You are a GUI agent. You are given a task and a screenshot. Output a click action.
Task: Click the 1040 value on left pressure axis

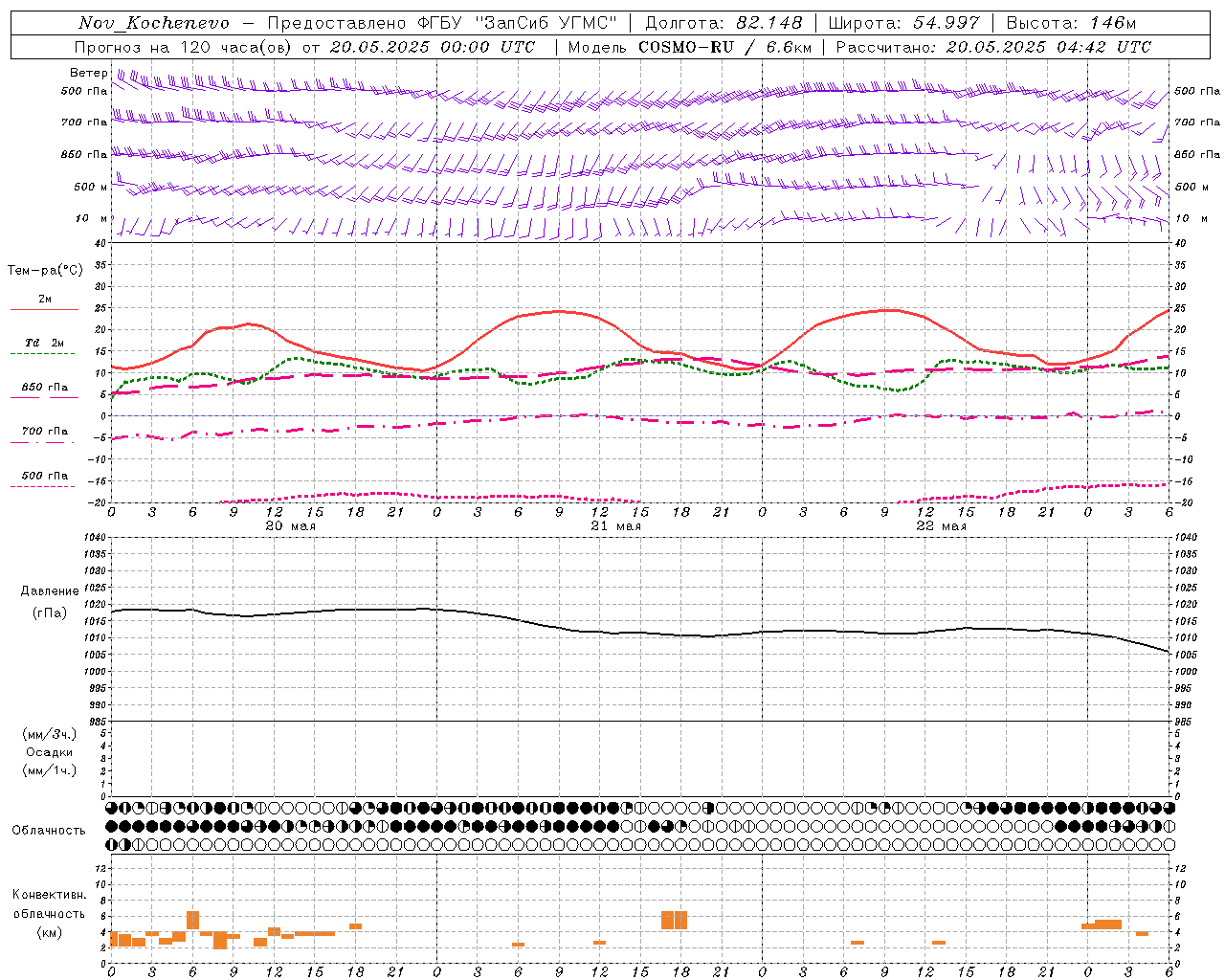[95, 538]
